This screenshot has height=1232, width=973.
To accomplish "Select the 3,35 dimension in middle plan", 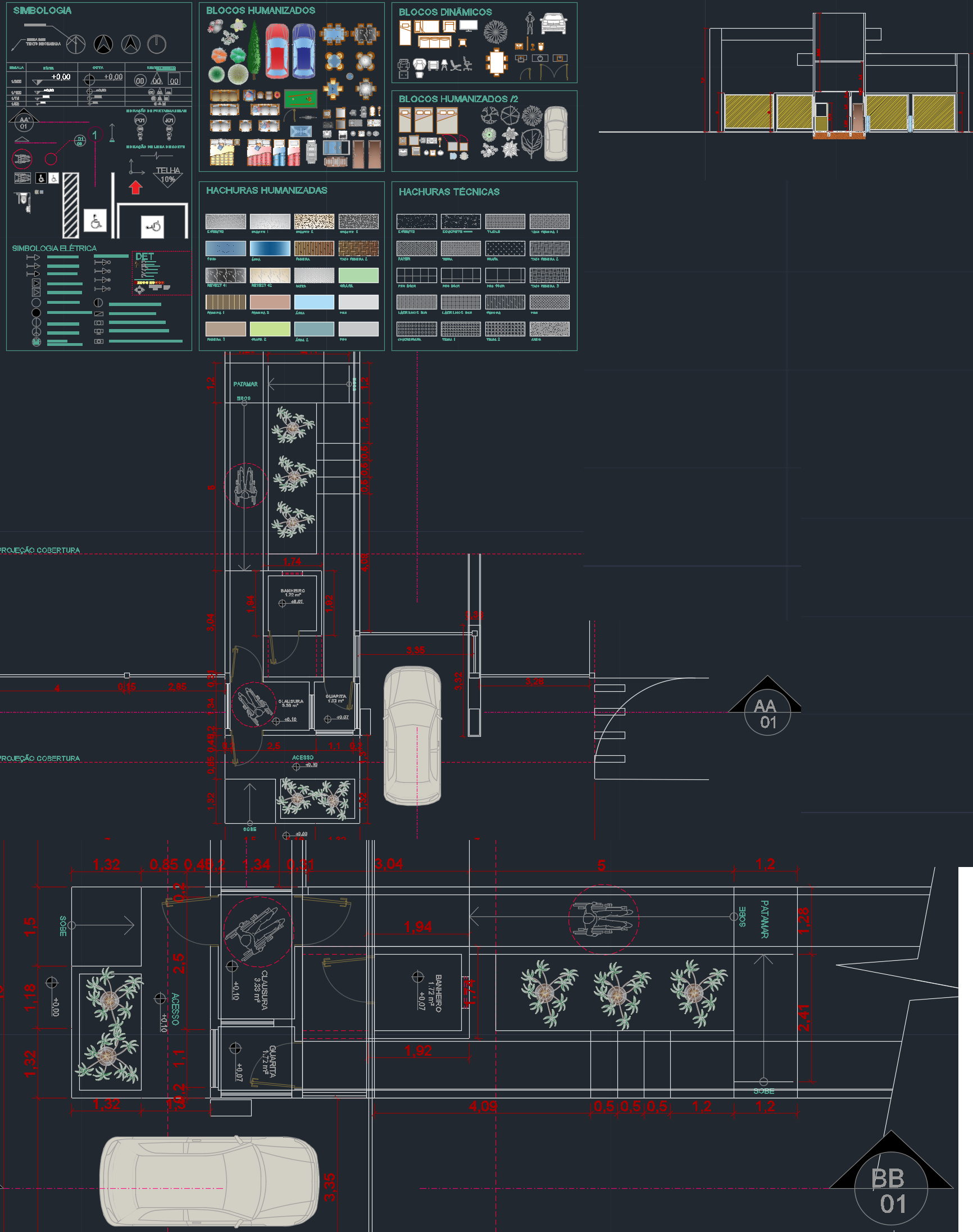I will 415,650.
